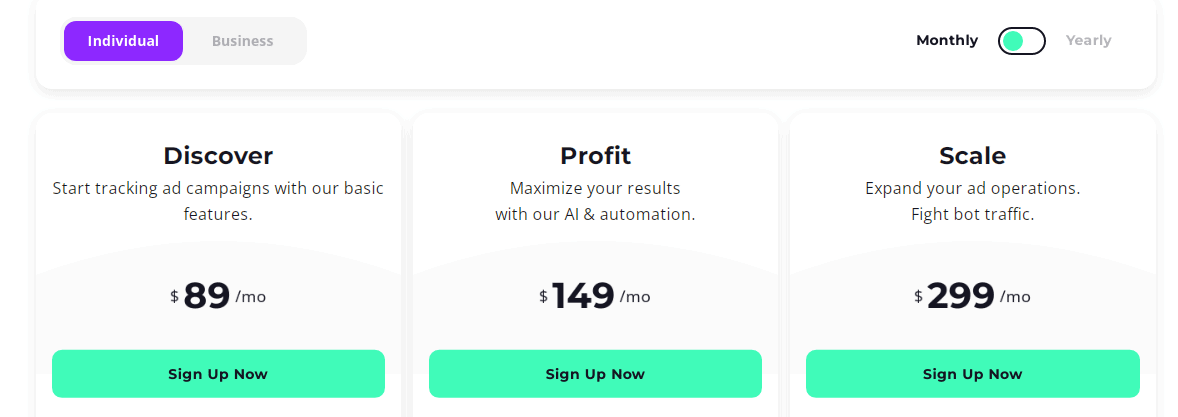Click the Profit plan's AI & automation description
This screenshot has height=417, width=1178.
(595, 214)
